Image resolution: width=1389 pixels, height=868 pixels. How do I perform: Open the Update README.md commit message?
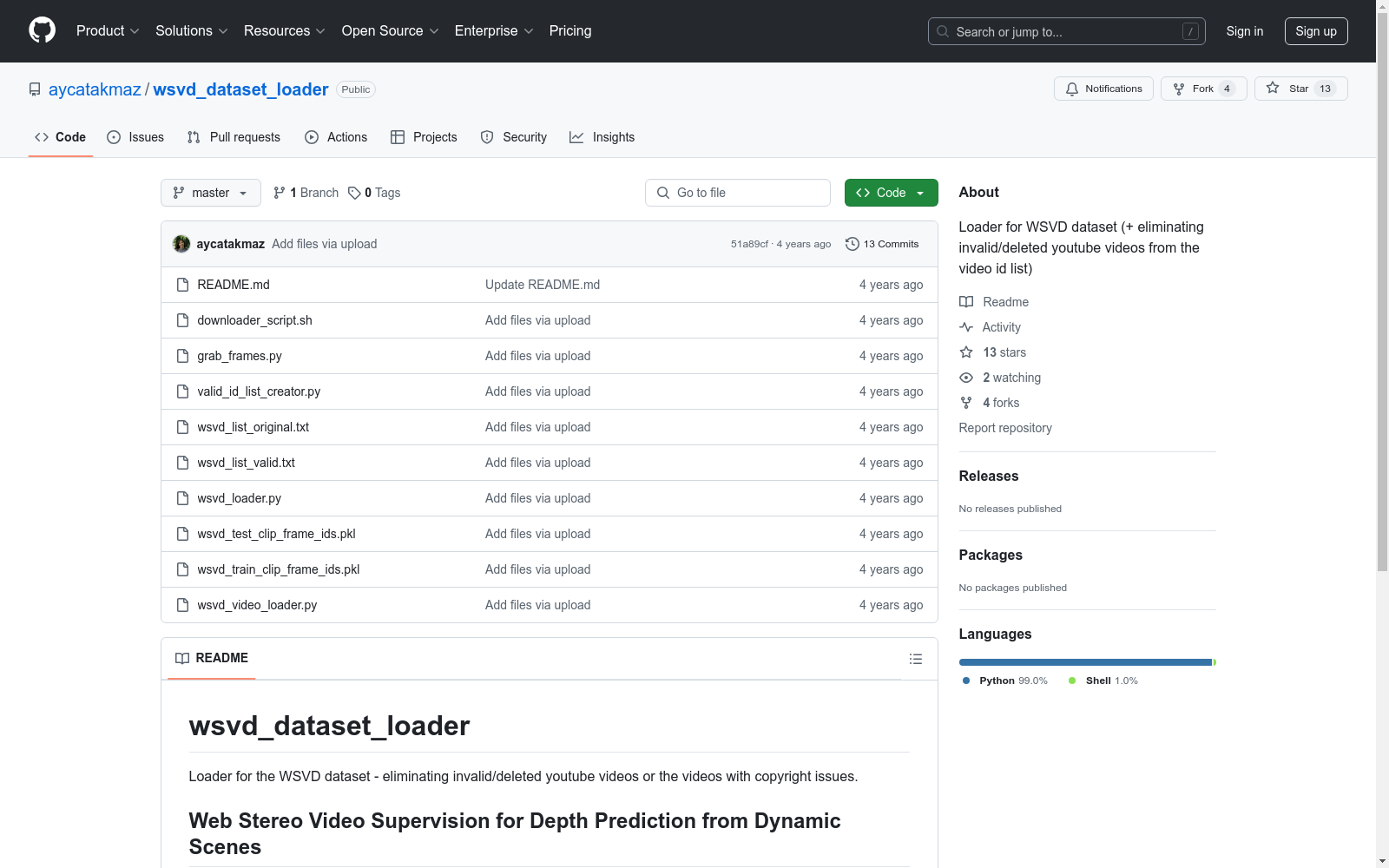tap(543, 285)
